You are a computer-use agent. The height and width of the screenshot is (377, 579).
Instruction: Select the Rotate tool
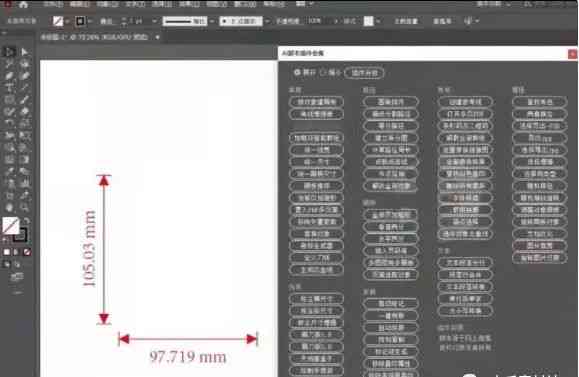tap(9, 123)
